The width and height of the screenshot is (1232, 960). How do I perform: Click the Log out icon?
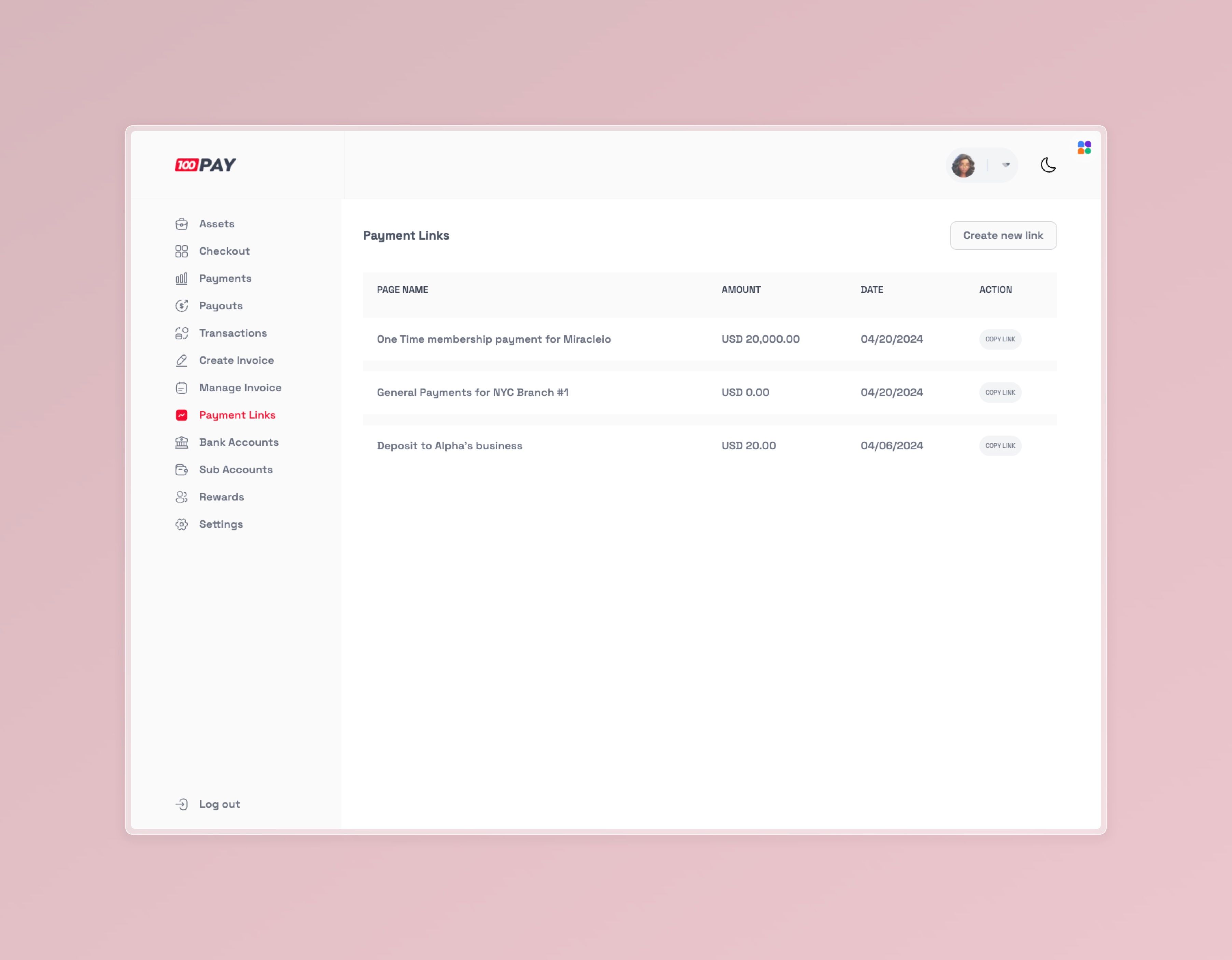click(181, 804)
